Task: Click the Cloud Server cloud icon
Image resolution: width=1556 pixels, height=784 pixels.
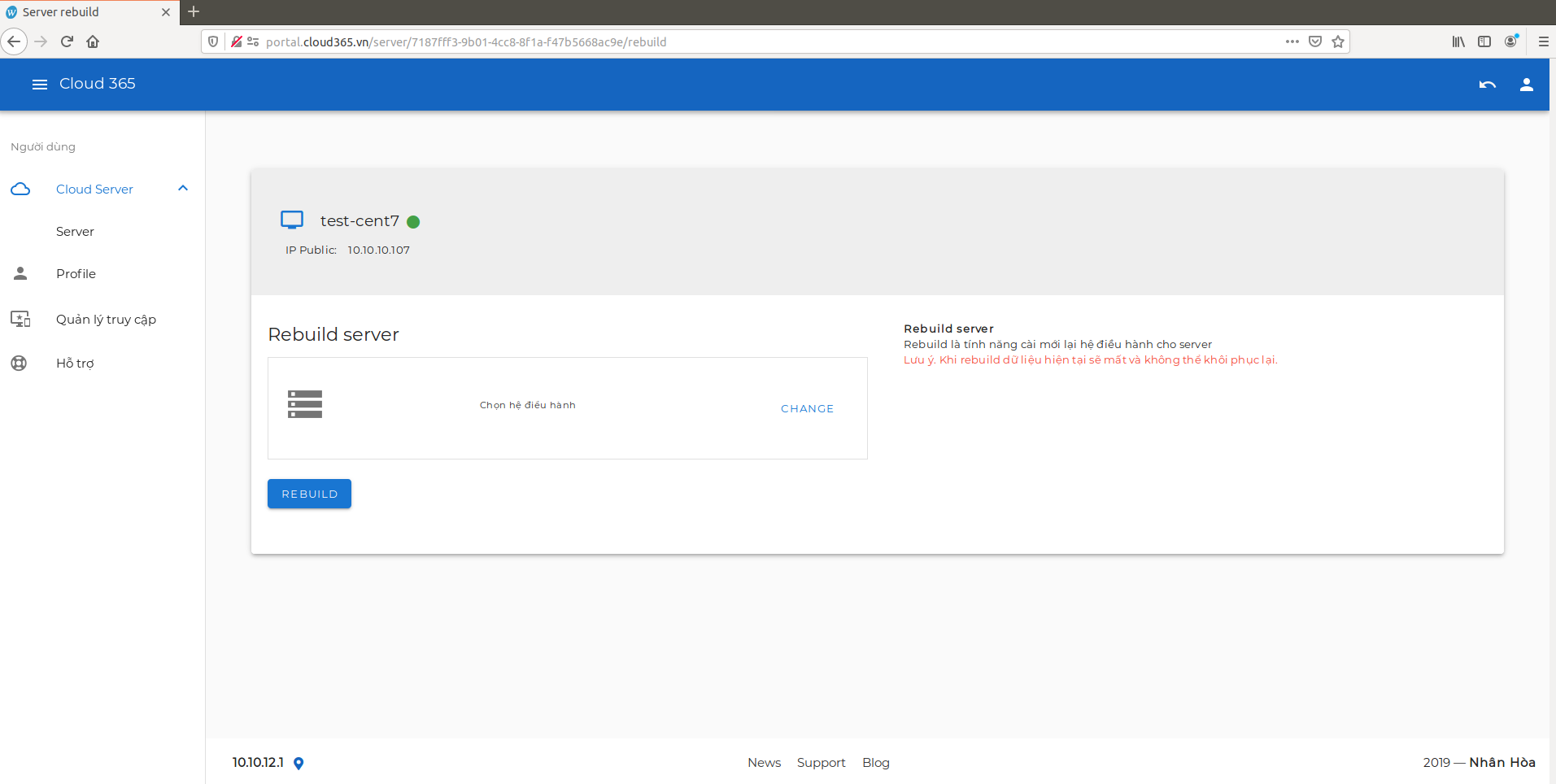Action: (x=20, y=189)
